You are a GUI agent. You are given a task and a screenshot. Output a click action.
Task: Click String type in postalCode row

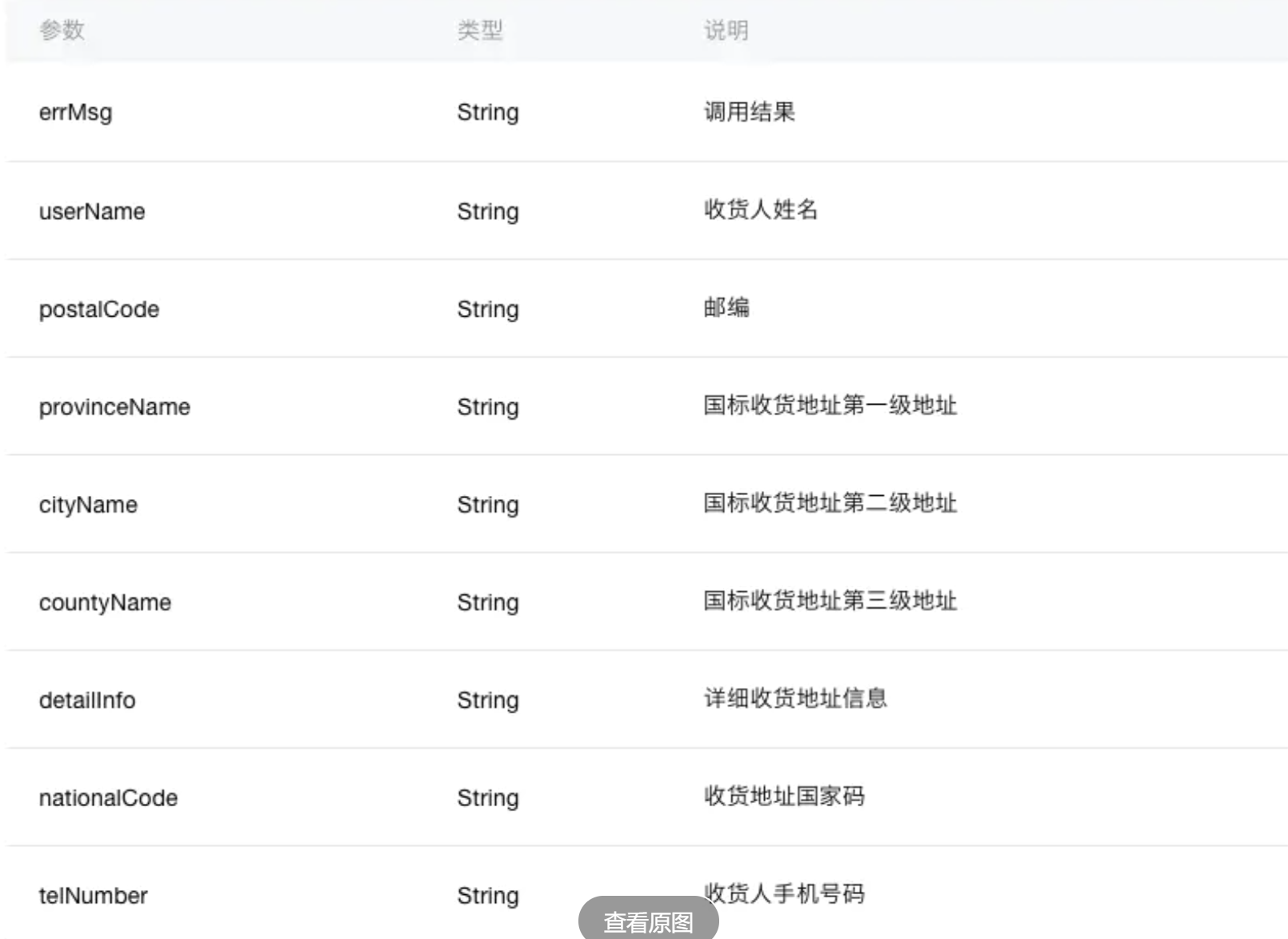488,310
